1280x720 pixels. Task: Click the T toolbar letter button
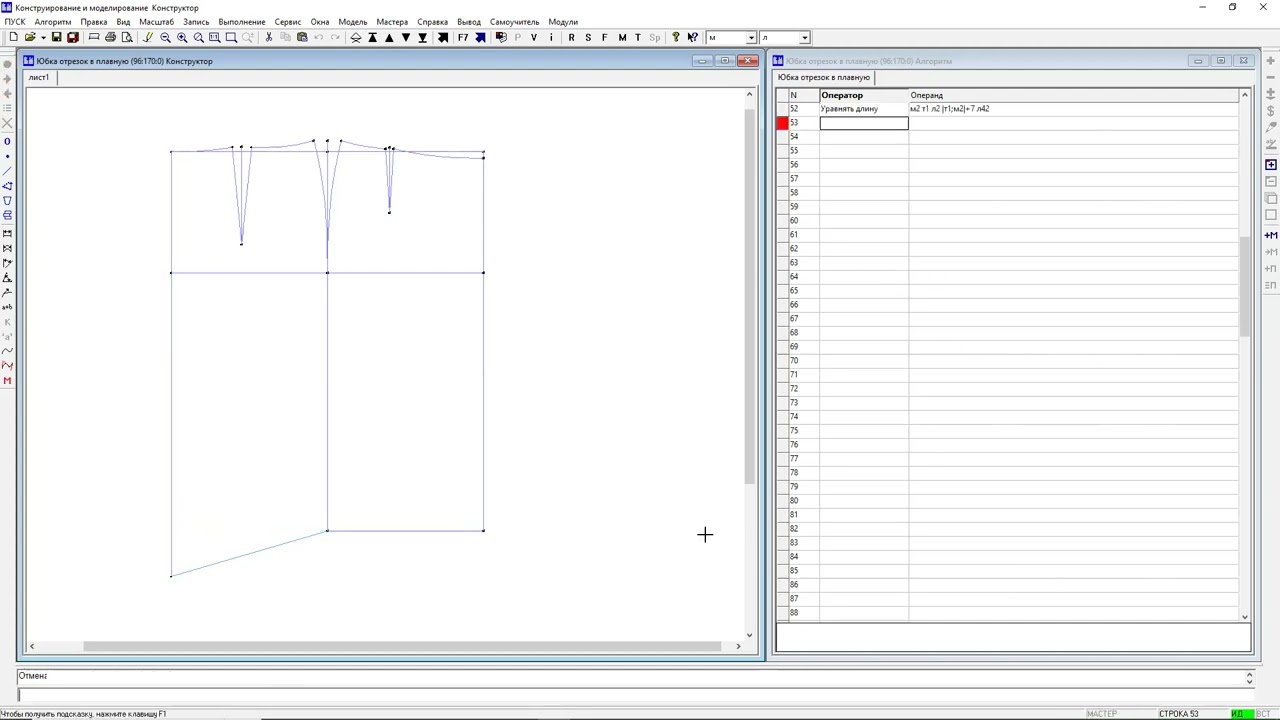coord(638,37)
